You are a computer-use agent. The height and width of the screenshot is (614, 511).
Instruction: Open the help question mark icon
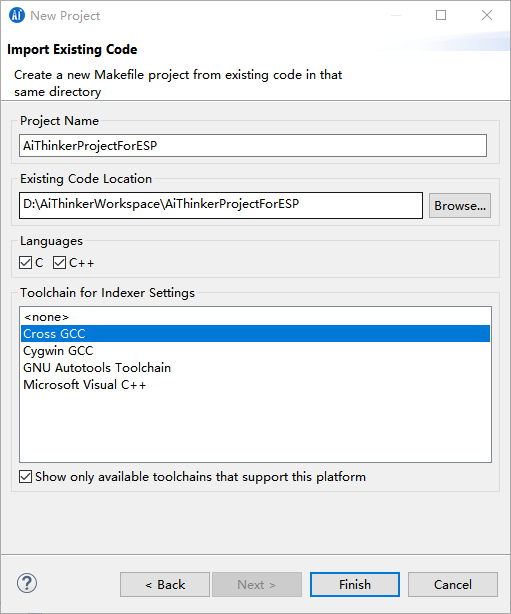27,583
